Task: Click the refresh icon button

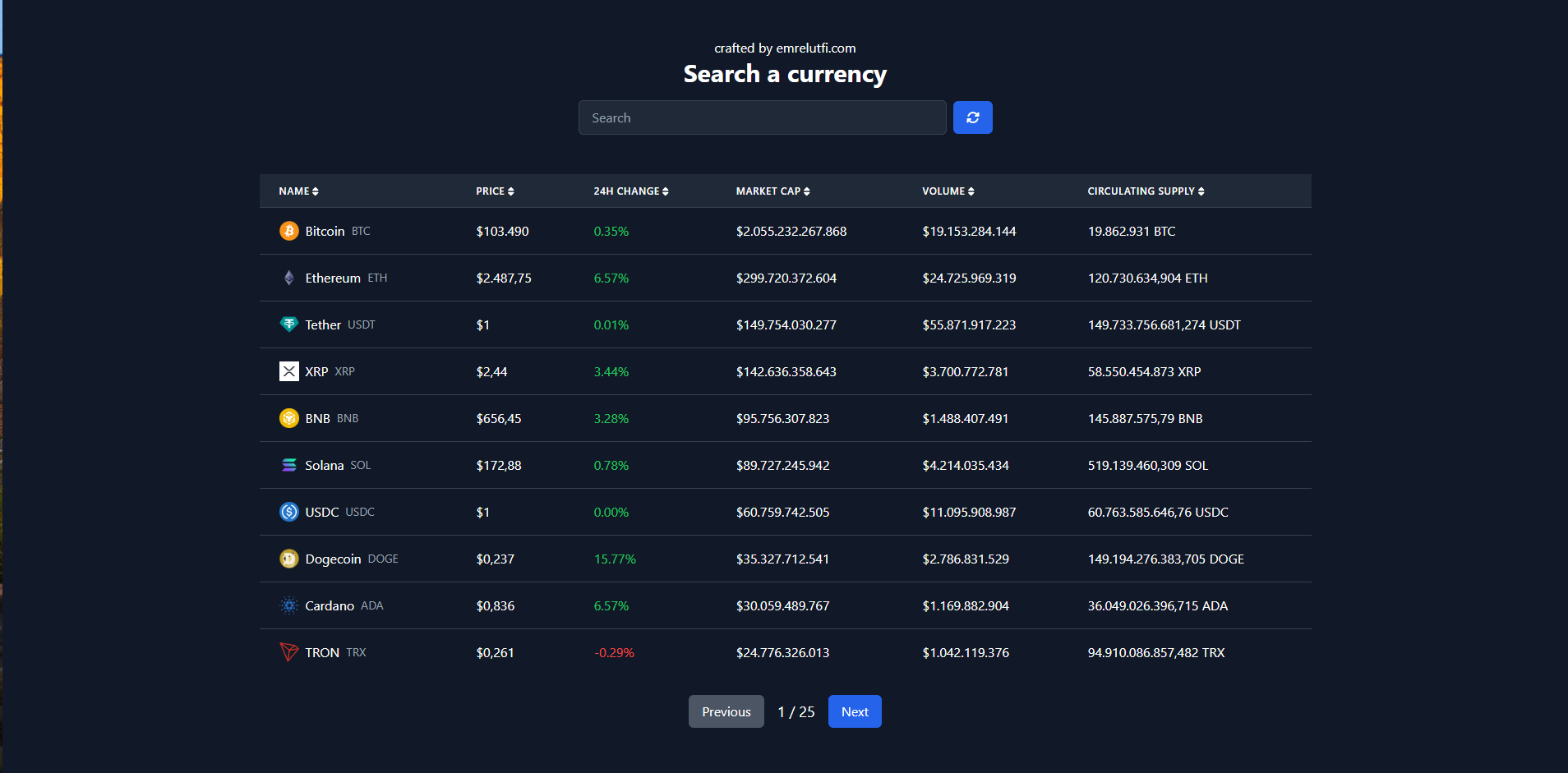Action: pos(972,117)
